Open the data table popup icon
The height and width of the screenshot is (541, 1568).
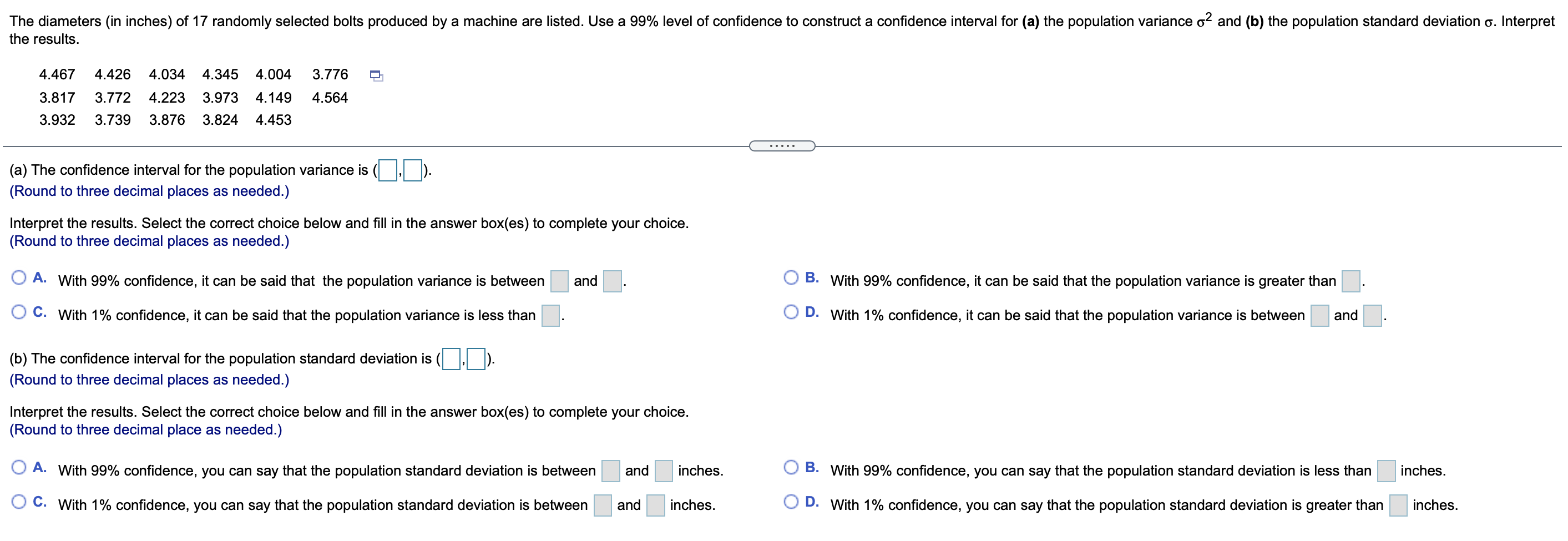[x=377, y=76]
